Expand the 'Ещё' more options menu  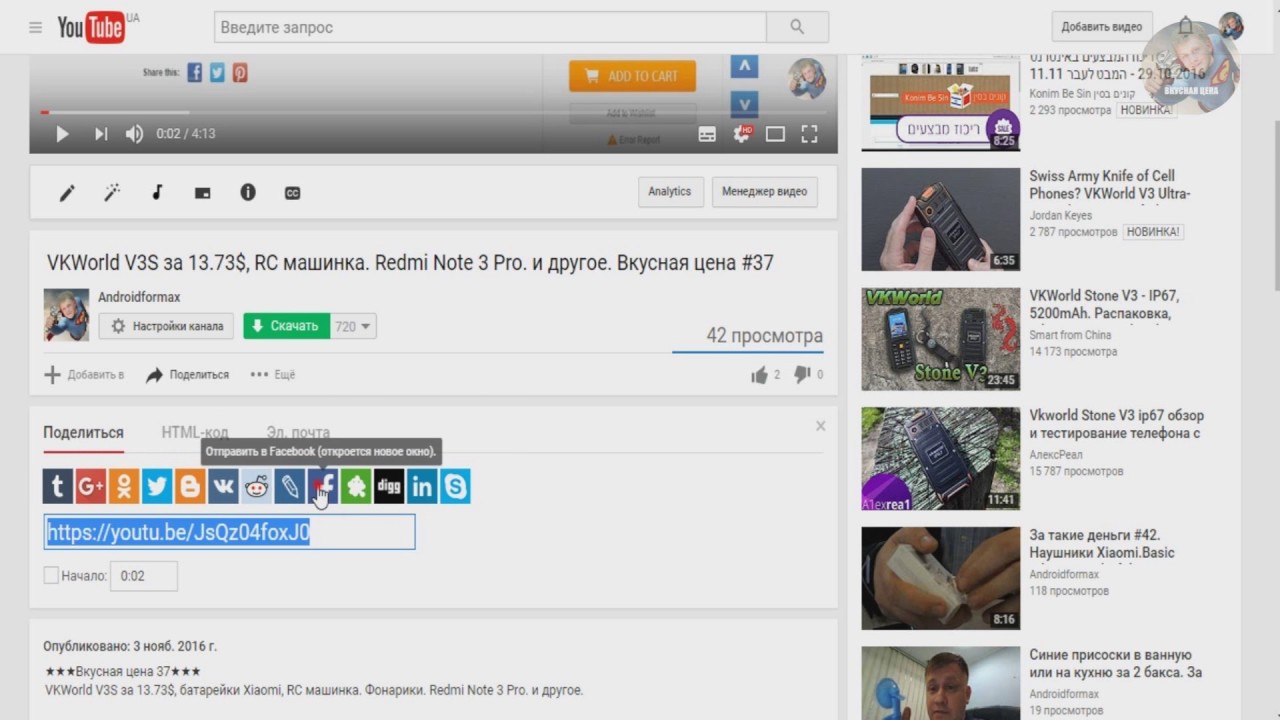[x=273, y=375]
